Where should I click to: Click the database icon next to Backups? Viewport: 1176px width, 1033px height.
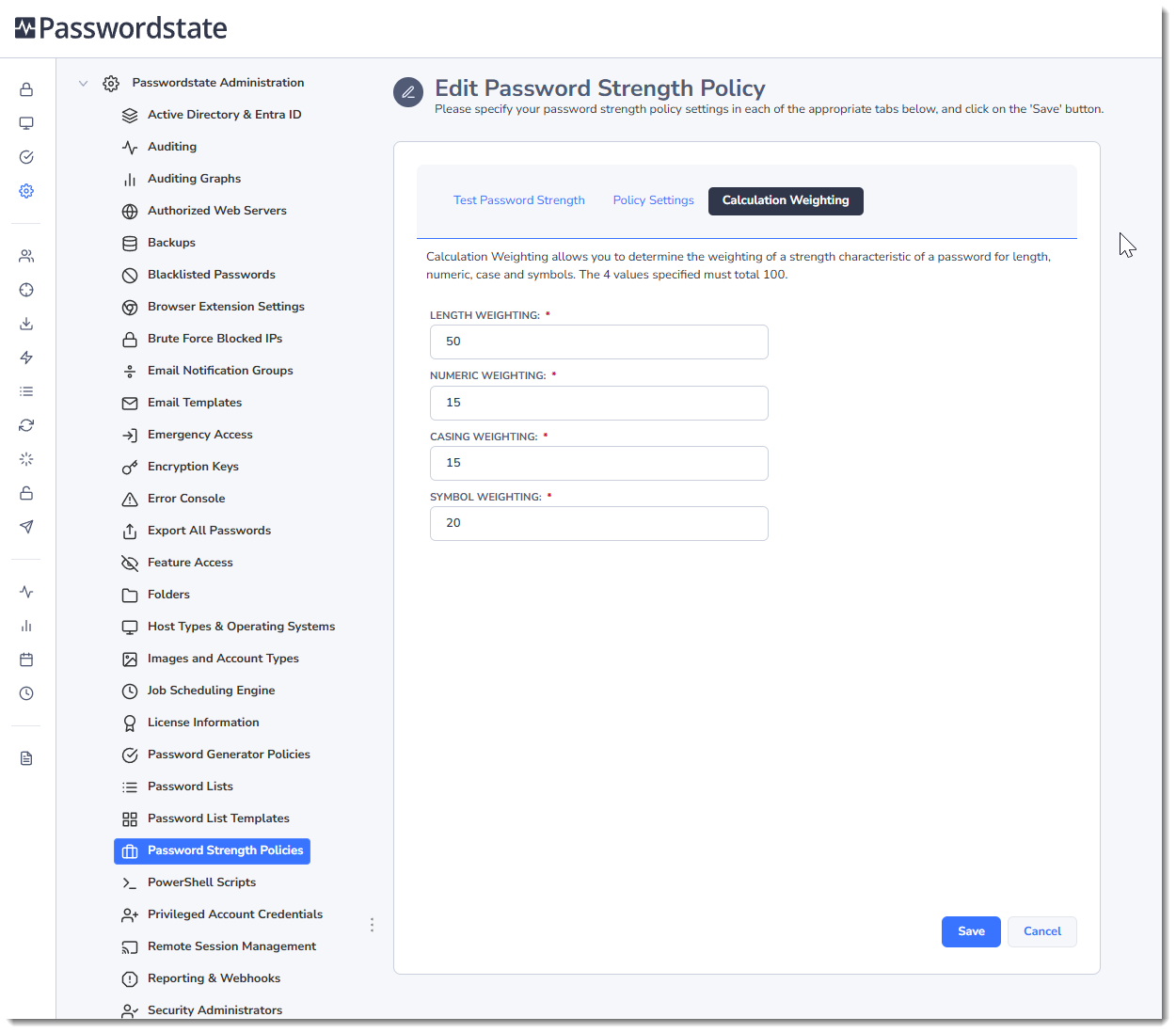pyautogui.click(x=130, y=244)
